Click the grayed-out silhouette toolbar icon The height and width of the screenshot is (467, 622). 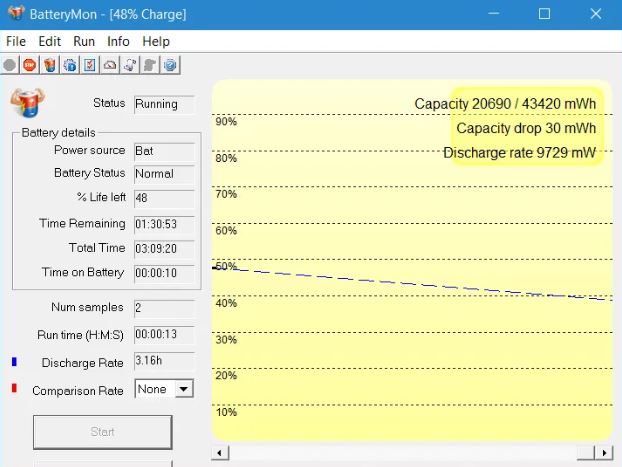click(150, 65)
